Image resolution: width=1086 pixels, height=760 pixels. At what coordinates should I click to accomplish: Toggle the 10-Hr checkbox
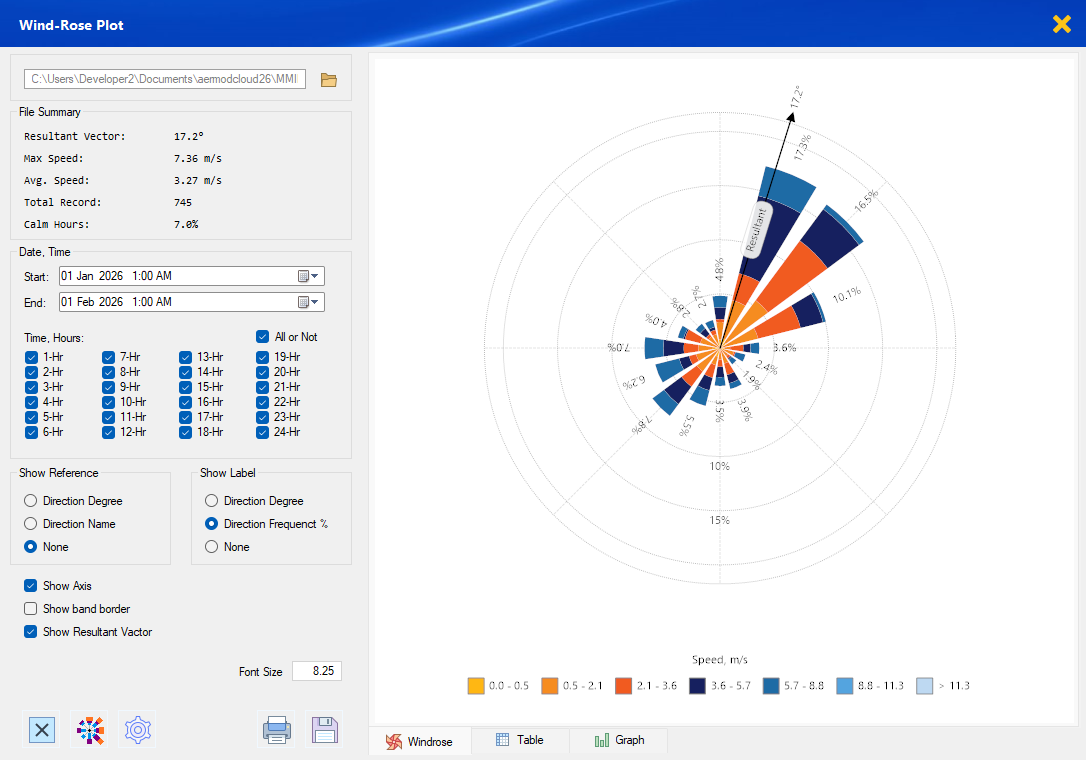tap(109, 403)
